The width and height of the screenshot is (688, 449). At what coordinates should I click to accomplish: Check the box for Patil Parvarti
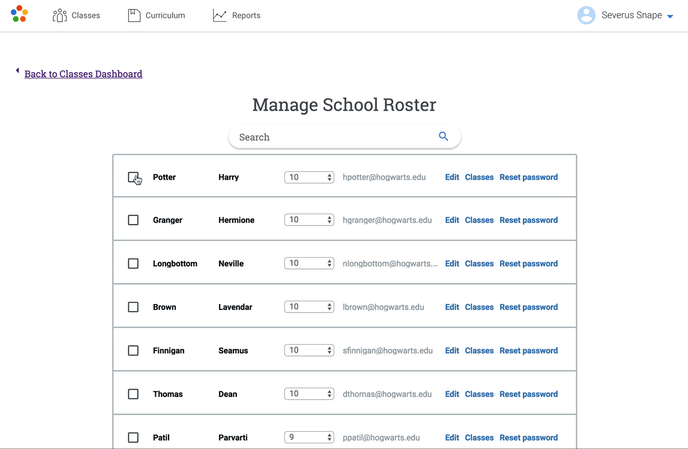pyautogui.click(x=133, y=437)
